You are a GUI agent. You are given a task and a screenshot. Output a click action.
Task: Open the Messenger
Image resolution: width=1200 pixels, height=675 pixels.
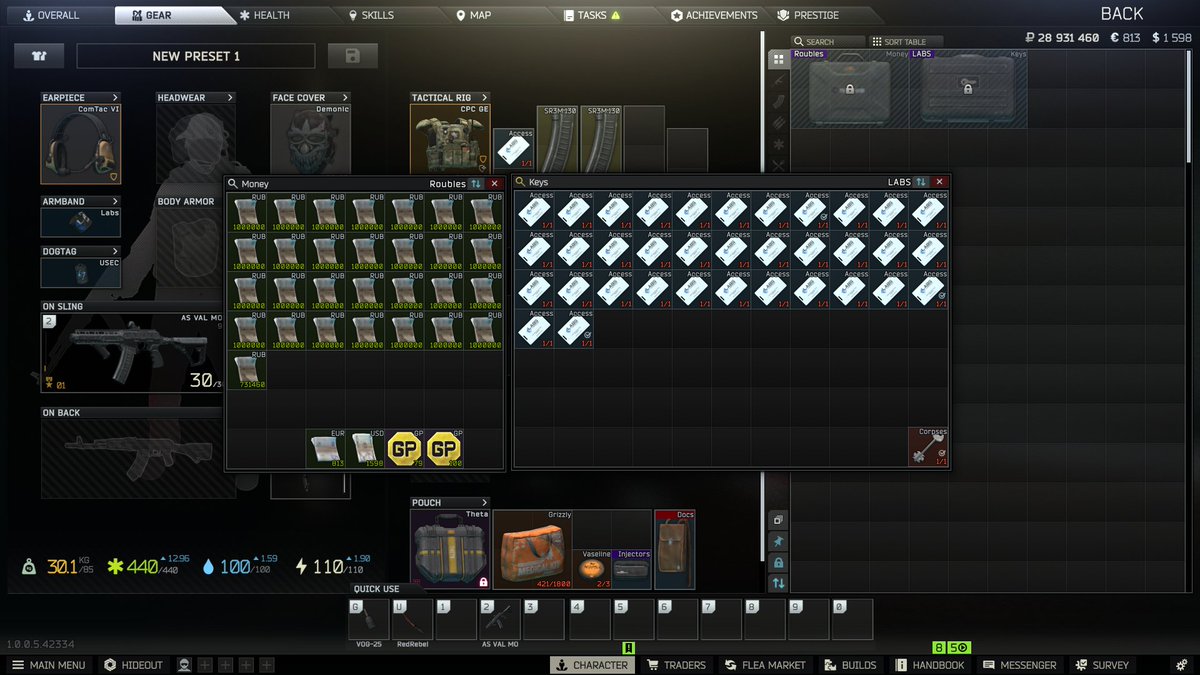1021,664
